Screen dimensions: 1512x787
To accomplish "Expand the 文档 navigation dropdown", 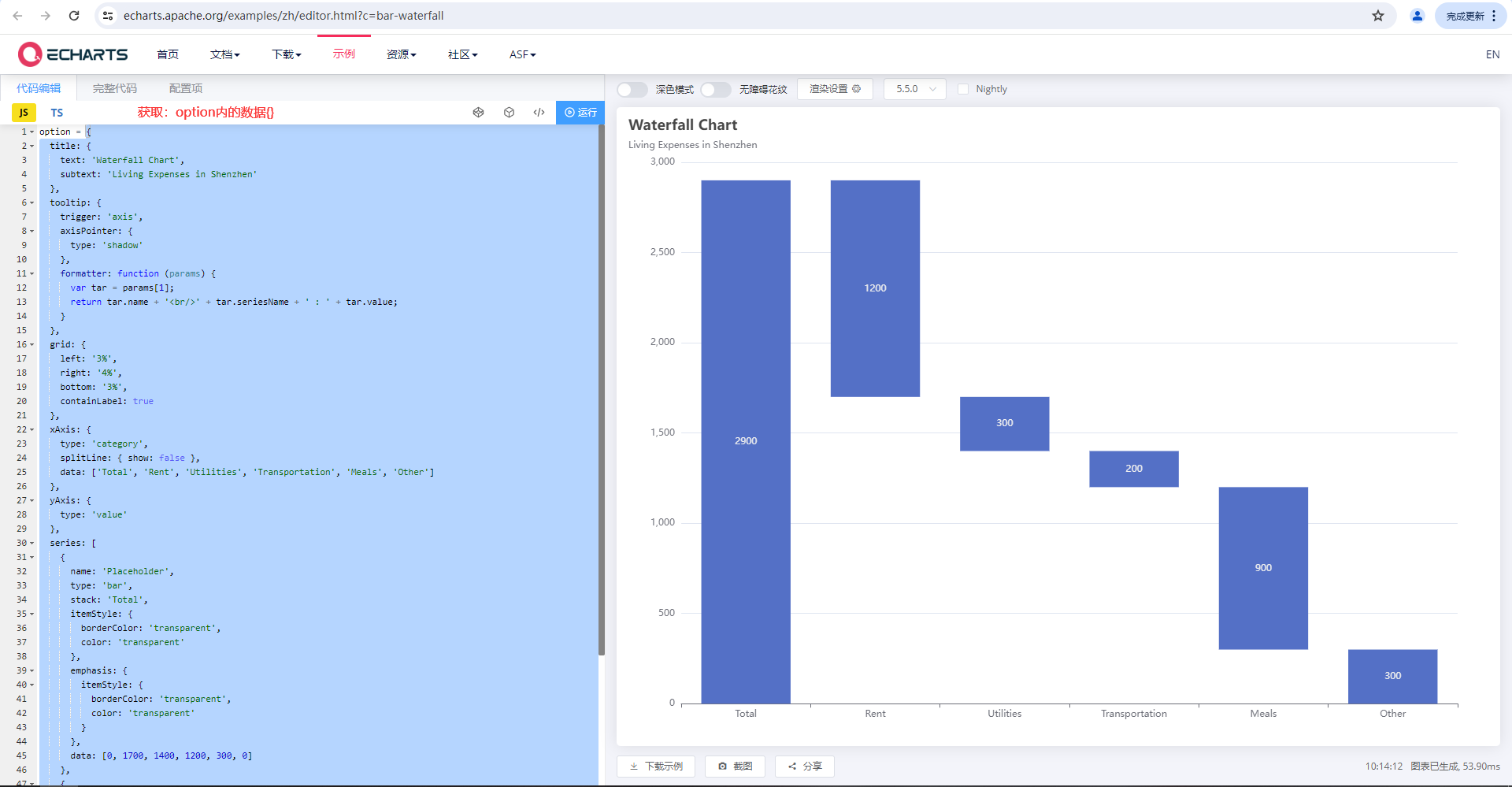I will click(x=224, y=54).
